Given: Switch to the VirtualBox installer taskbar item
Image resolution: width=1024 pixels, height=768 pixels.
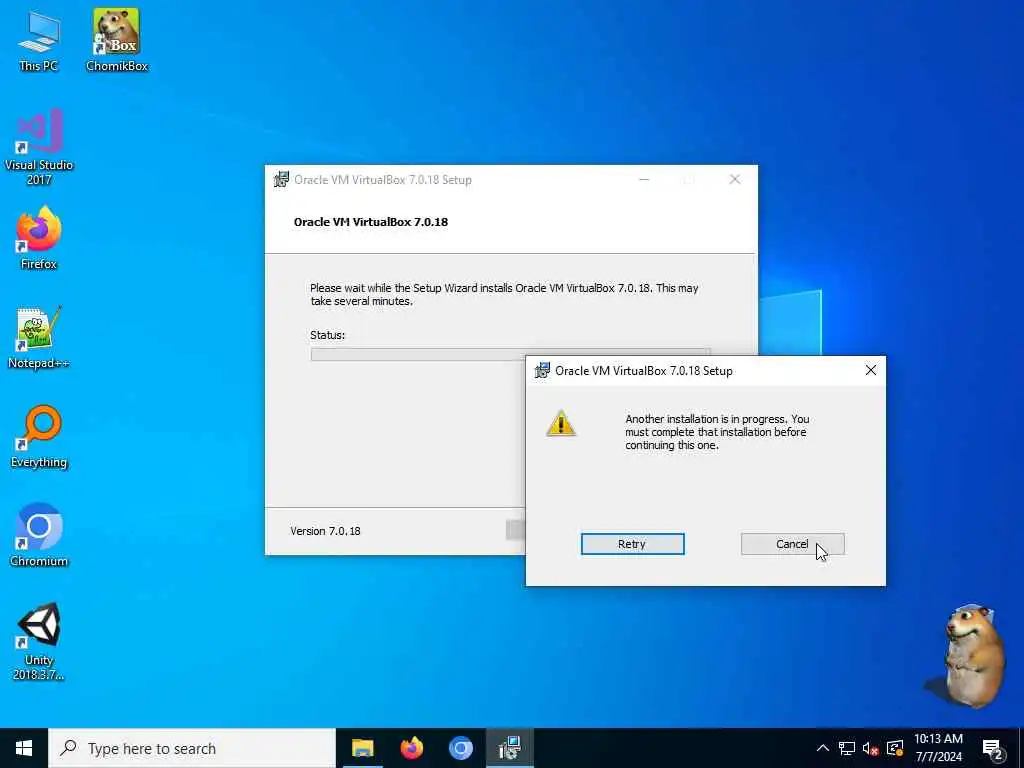Looking at the screenshot, I should pyautogui.click(x=509, y=748).
